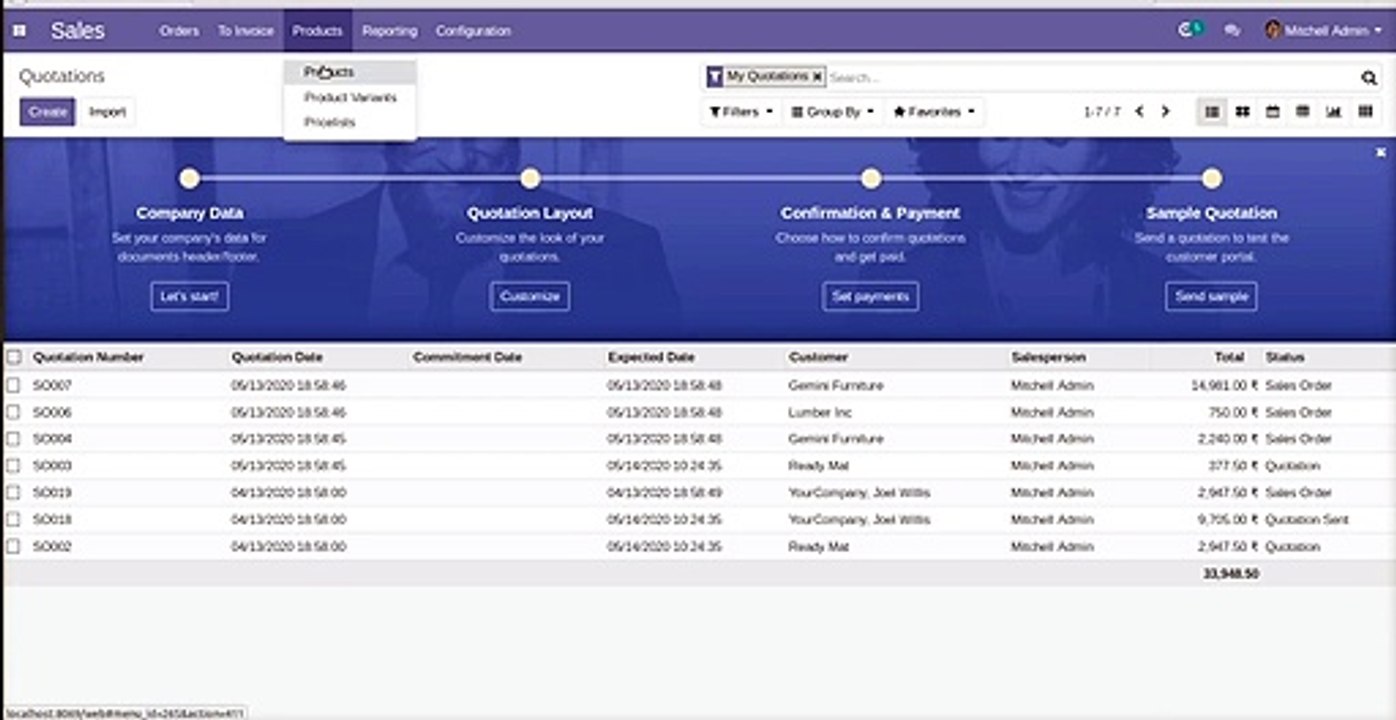
Task: Tick the checkbox for SO006
Action: (x=14, y=412)
